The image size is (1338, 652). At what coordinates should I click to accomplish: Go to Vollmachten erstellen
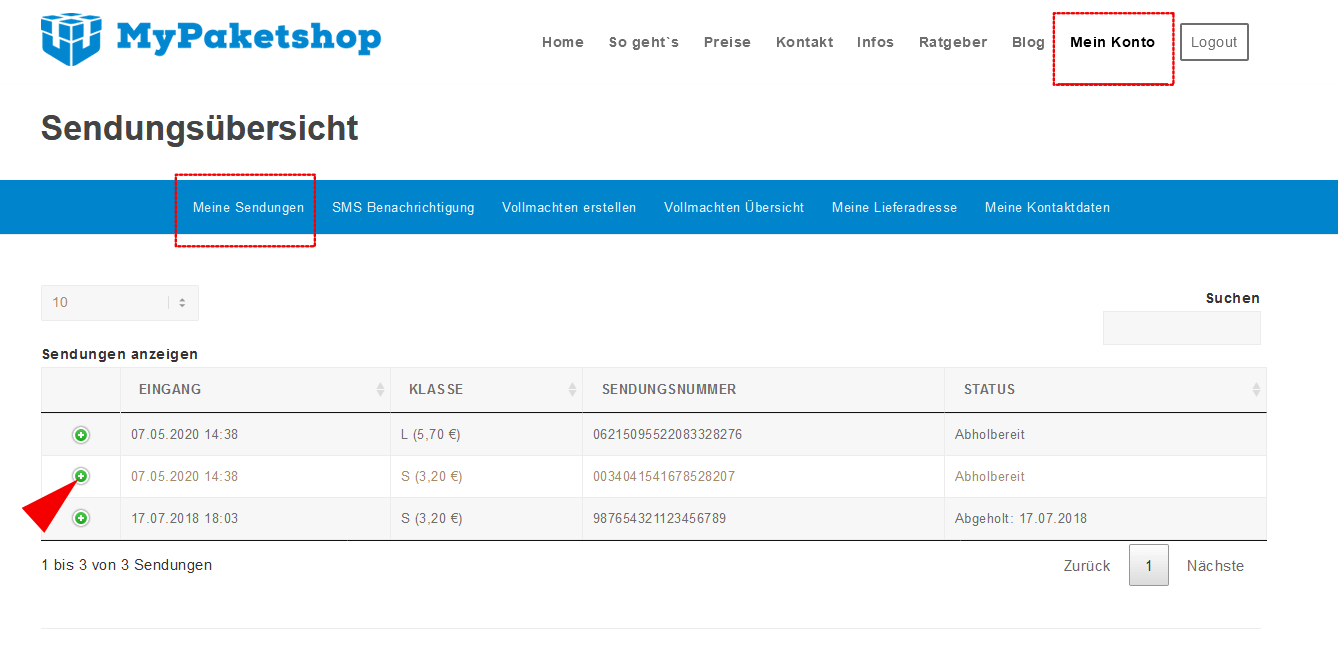[569, 208]
